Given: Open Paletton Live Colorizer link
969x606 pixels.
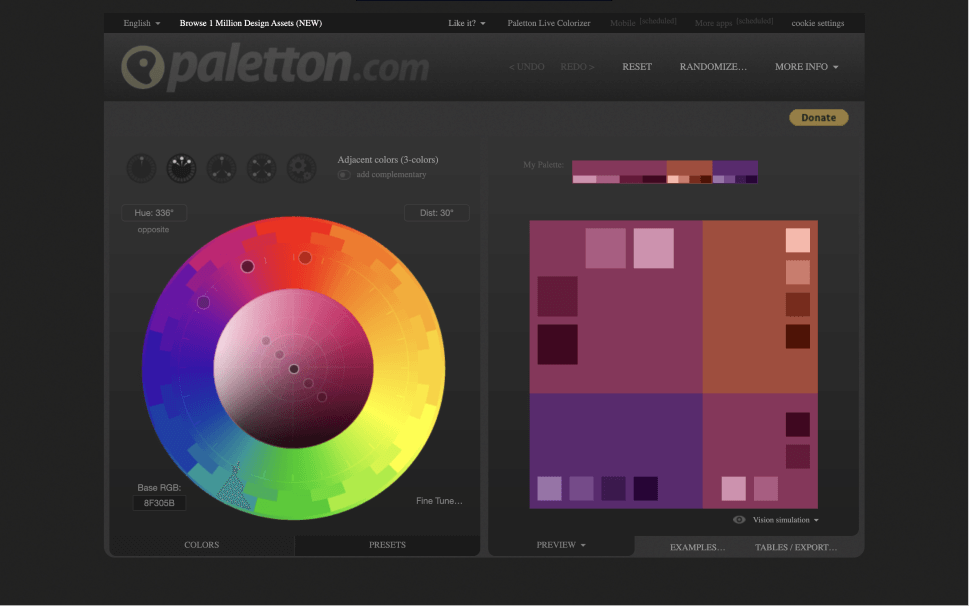Looking at the screenshot, I should tap(549, 23).
